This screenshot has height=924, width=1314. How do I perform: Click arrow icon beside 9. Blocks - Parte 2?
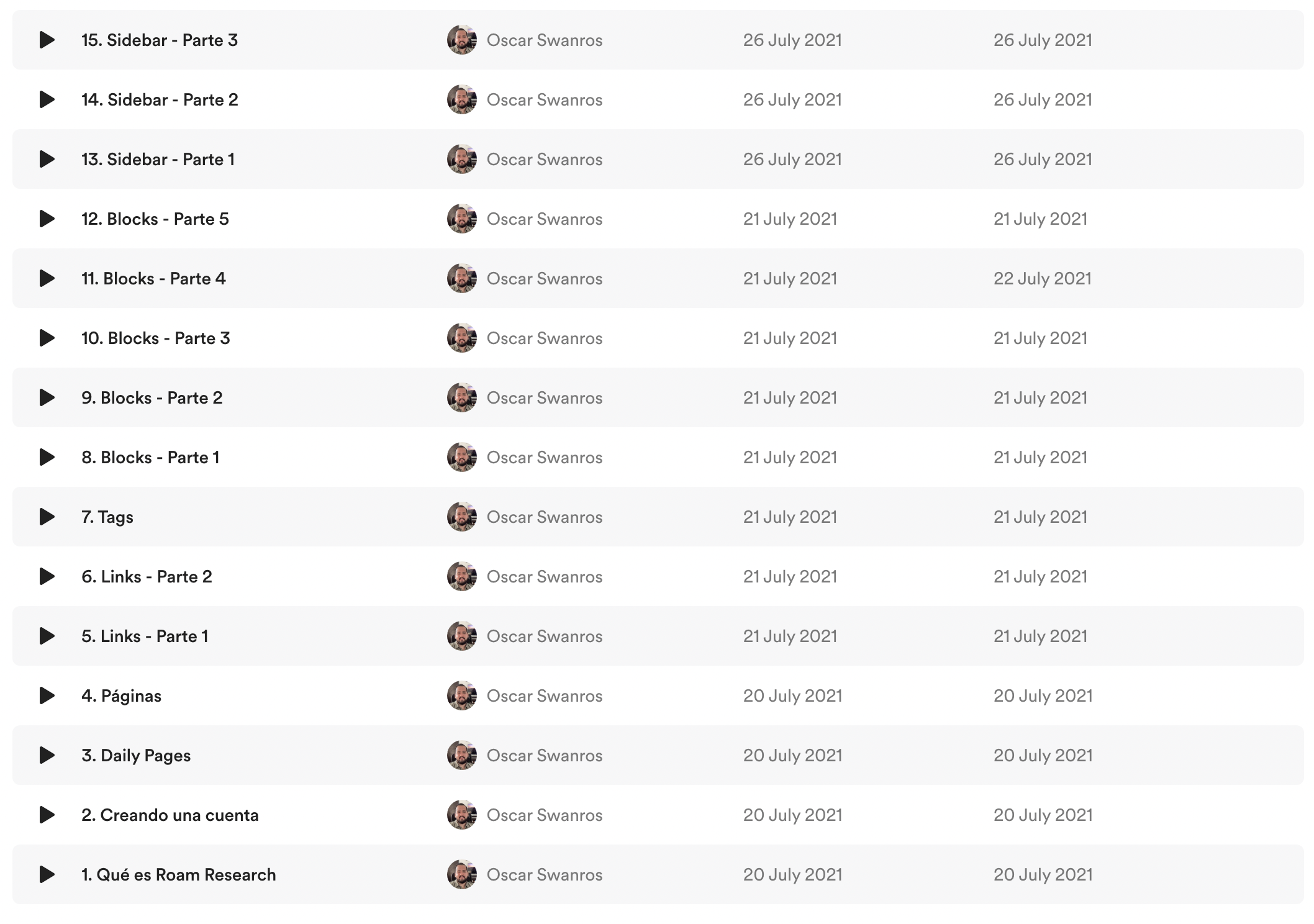(x=47, y=397)
